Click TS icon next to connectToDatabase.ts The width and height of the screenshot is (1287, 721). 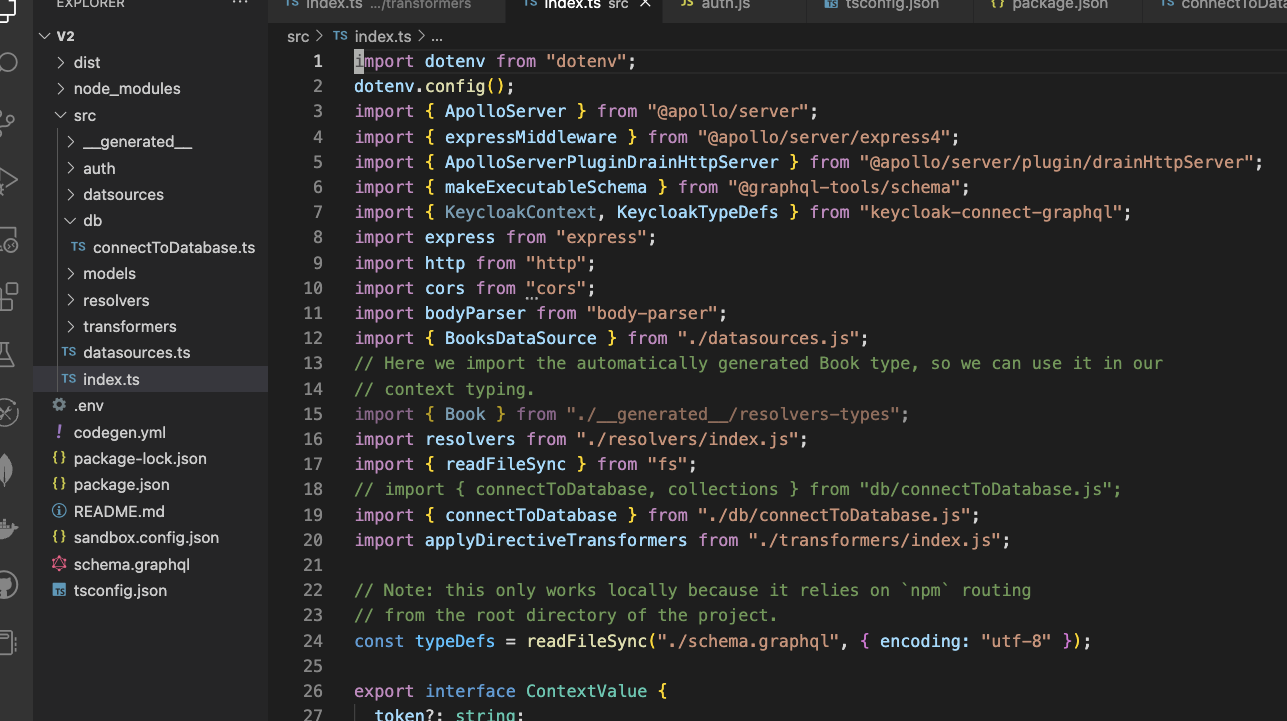[78, 247]
